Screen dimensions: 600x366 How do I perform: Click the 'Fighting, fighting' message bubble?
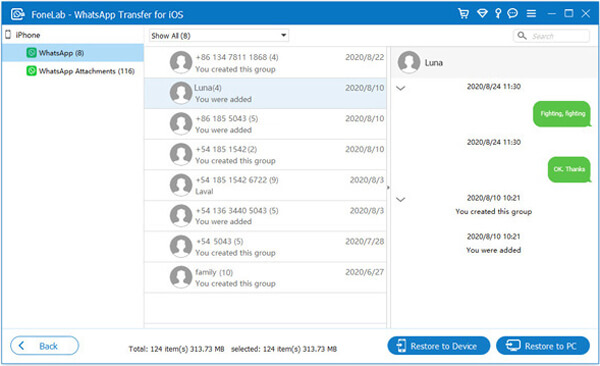pyautogui.click(x=562, y=114)
